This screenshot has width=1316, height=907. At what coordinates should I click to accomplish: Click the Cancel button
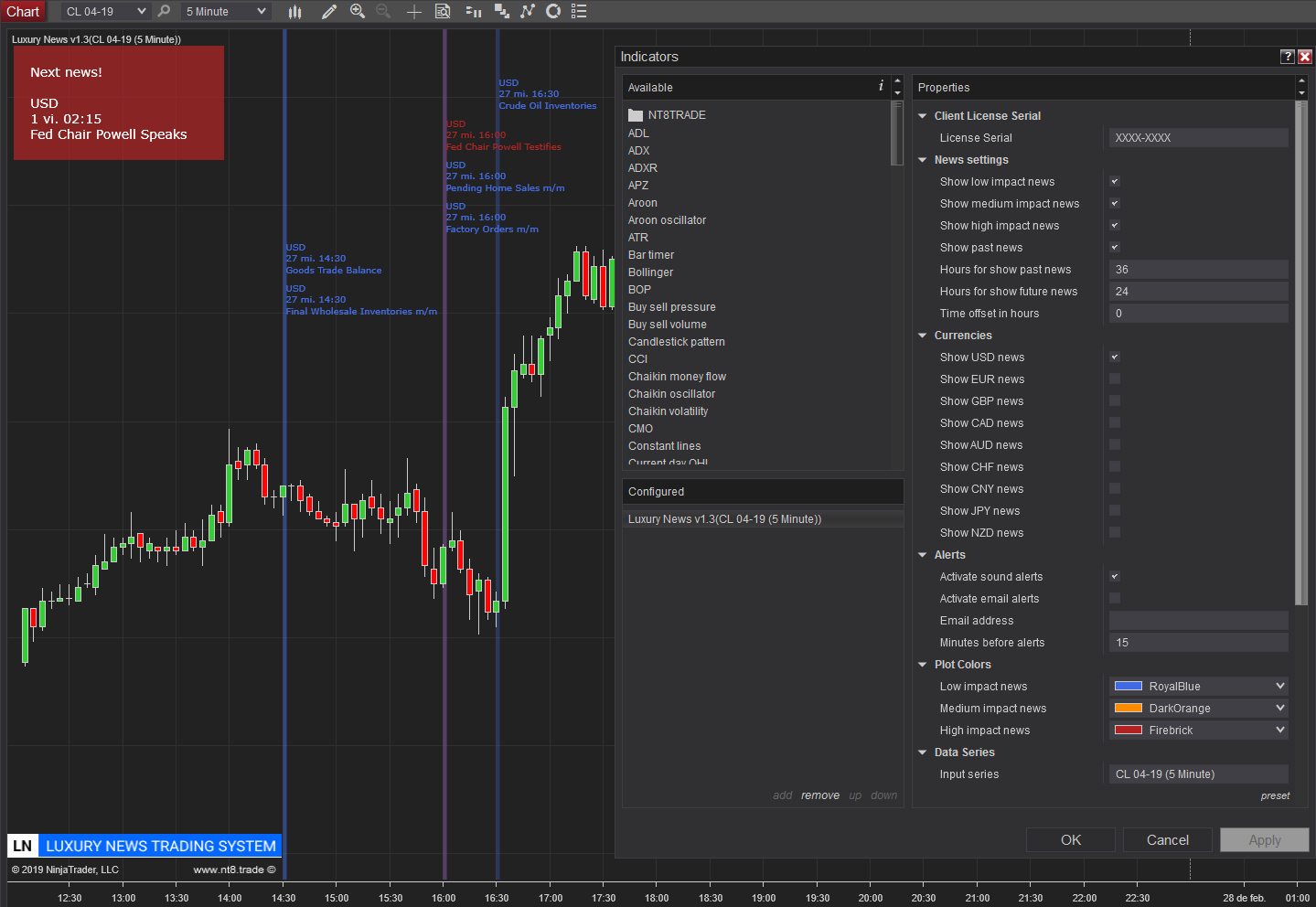pos(1168,840)
